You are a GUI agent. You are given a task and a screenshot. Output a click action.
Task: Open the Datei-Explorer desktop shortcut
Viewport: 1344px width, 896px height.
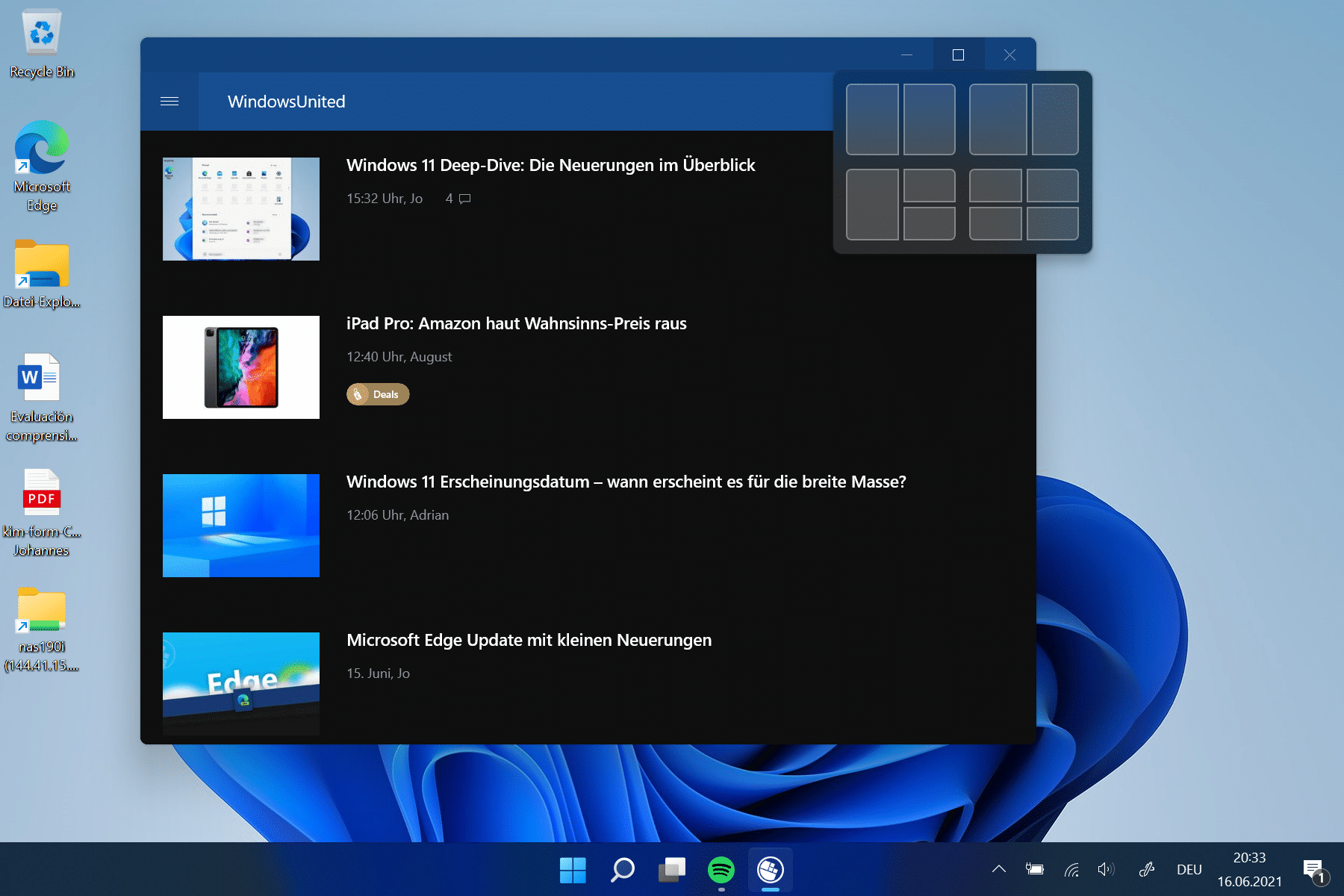click(x=42, y=274)
